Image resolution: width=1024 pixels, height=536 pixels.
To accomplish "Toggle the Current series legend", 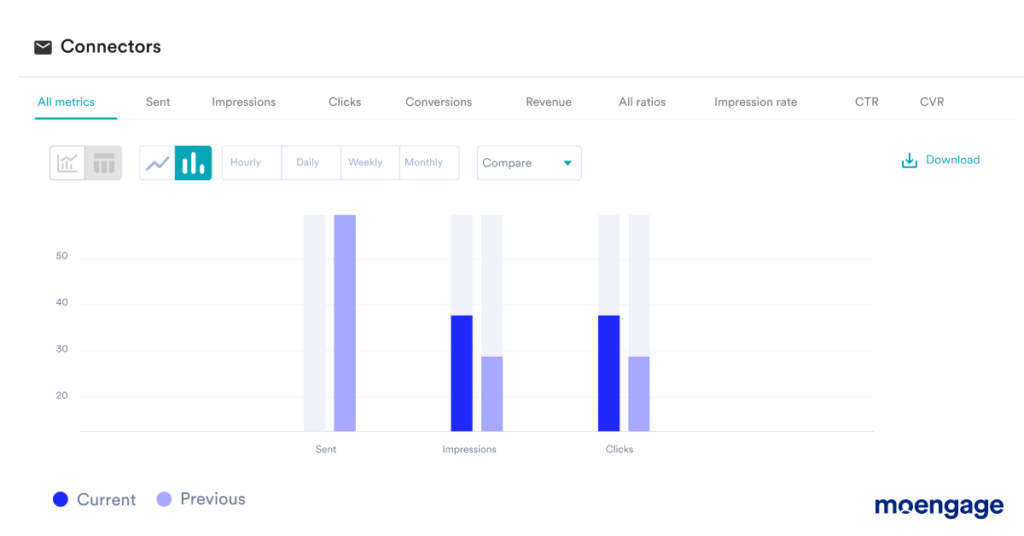I will pos(95,500).
